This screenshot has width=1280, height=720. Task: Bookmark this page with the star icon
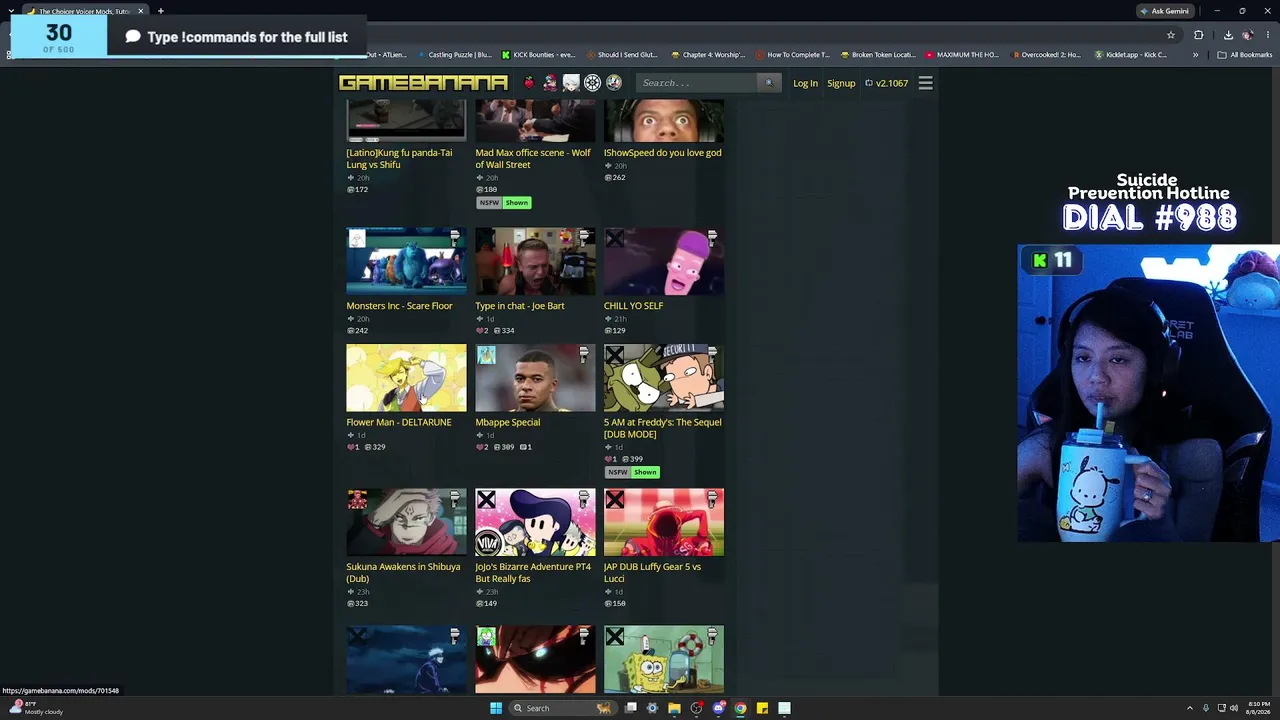1171,35
